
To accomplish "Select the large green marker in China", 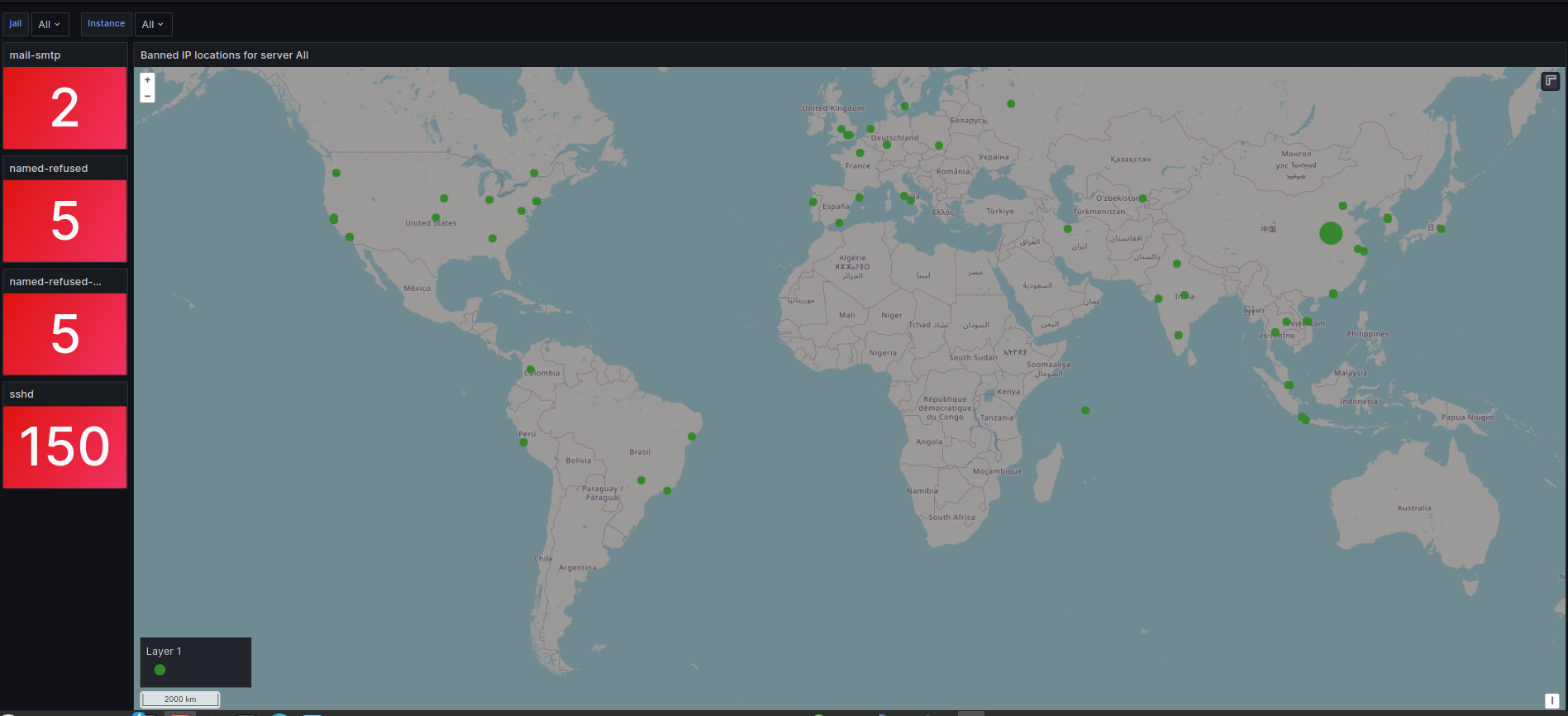I will 1331,233.
